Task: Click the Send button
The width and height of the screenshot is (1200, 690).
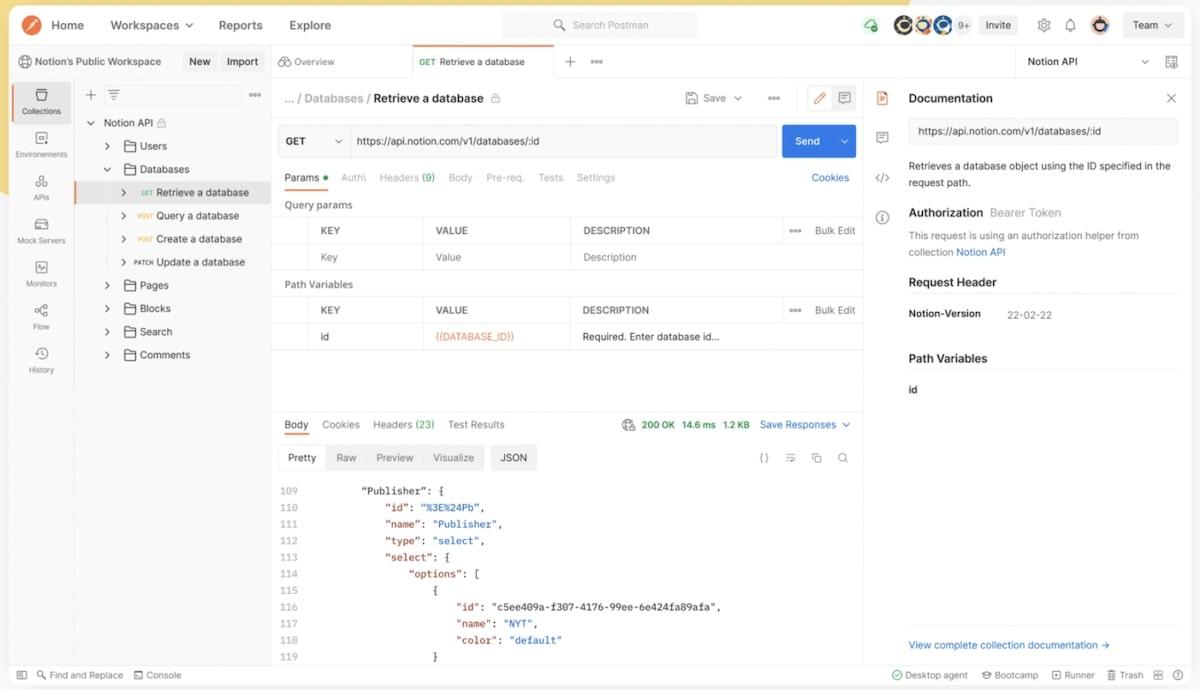Action: 807,142
